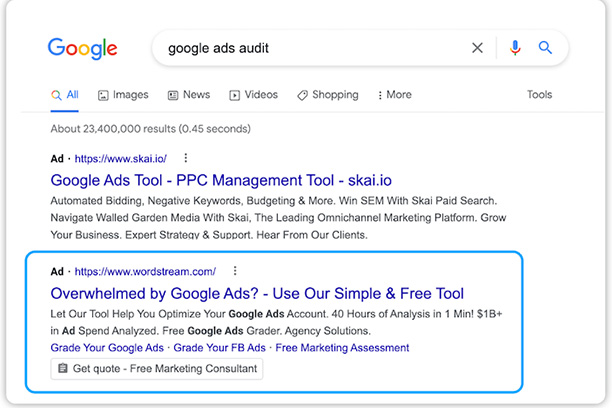Open the https://www.skai.io/ ad URL
Screen dimensions: 612x408
click(x=121, y=159)
